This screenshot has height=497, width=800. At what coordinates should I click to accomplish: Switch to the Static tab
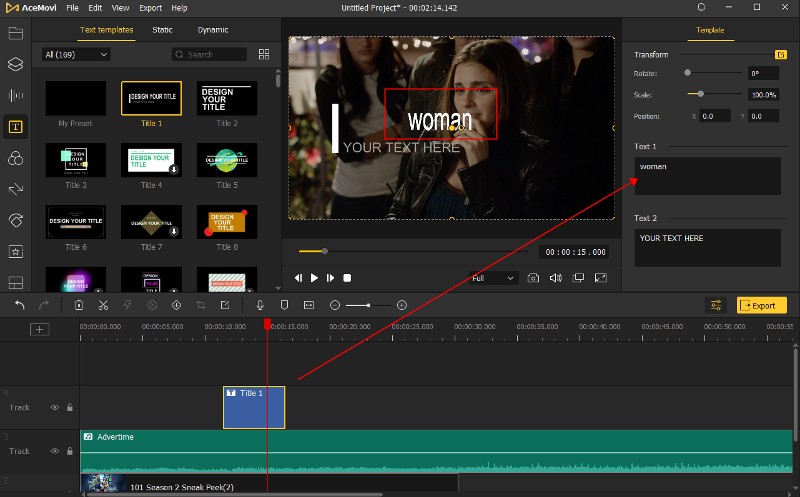tap(162, 30)
